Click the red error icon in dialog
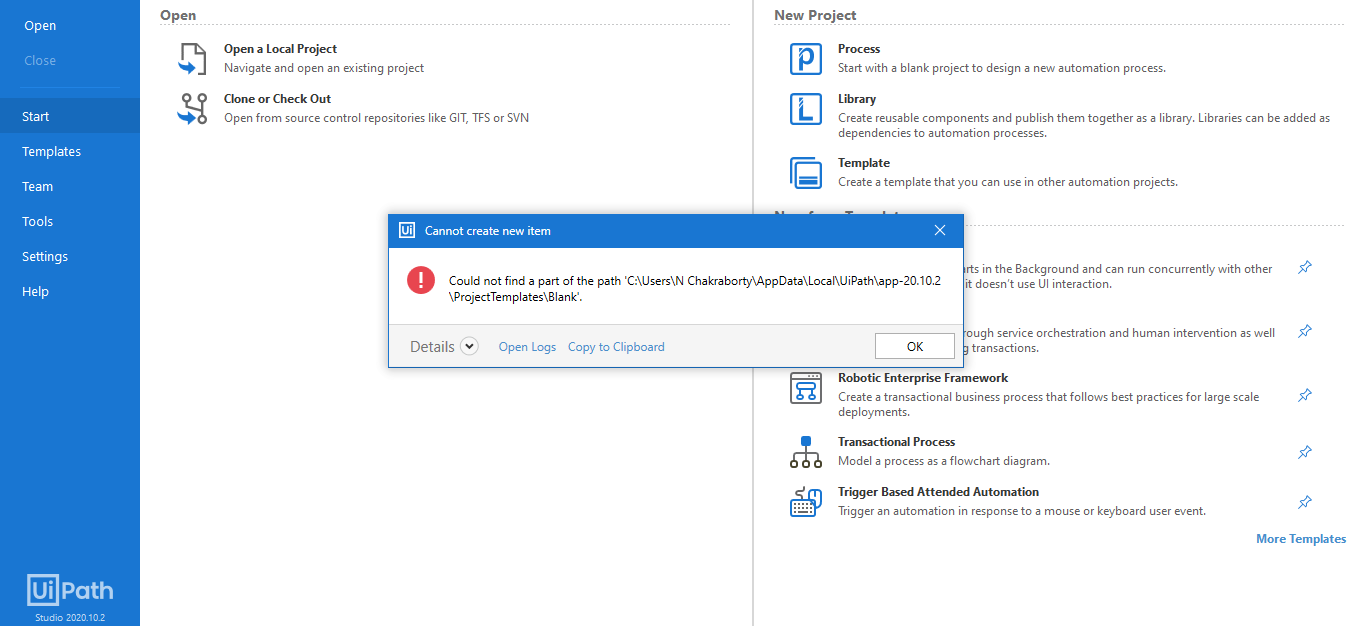The width and height of the screenshot is (1366, 626). tap(421, 280)
